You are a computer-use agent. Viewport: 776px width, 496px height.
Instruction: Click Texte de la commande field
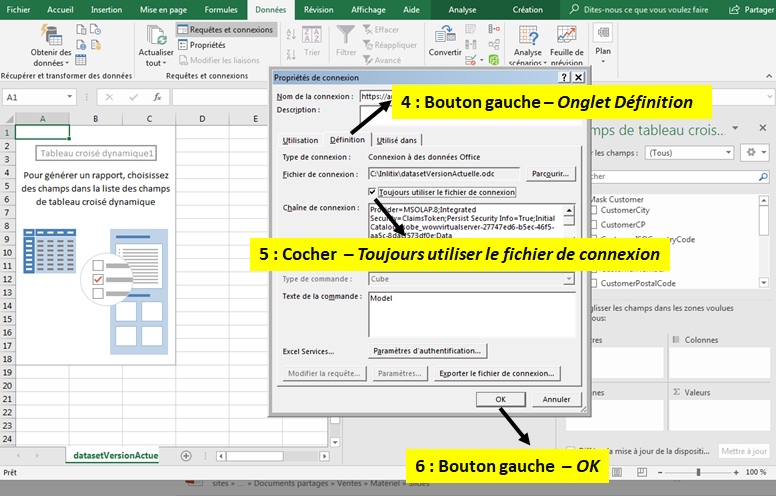(x=472, y=314)
